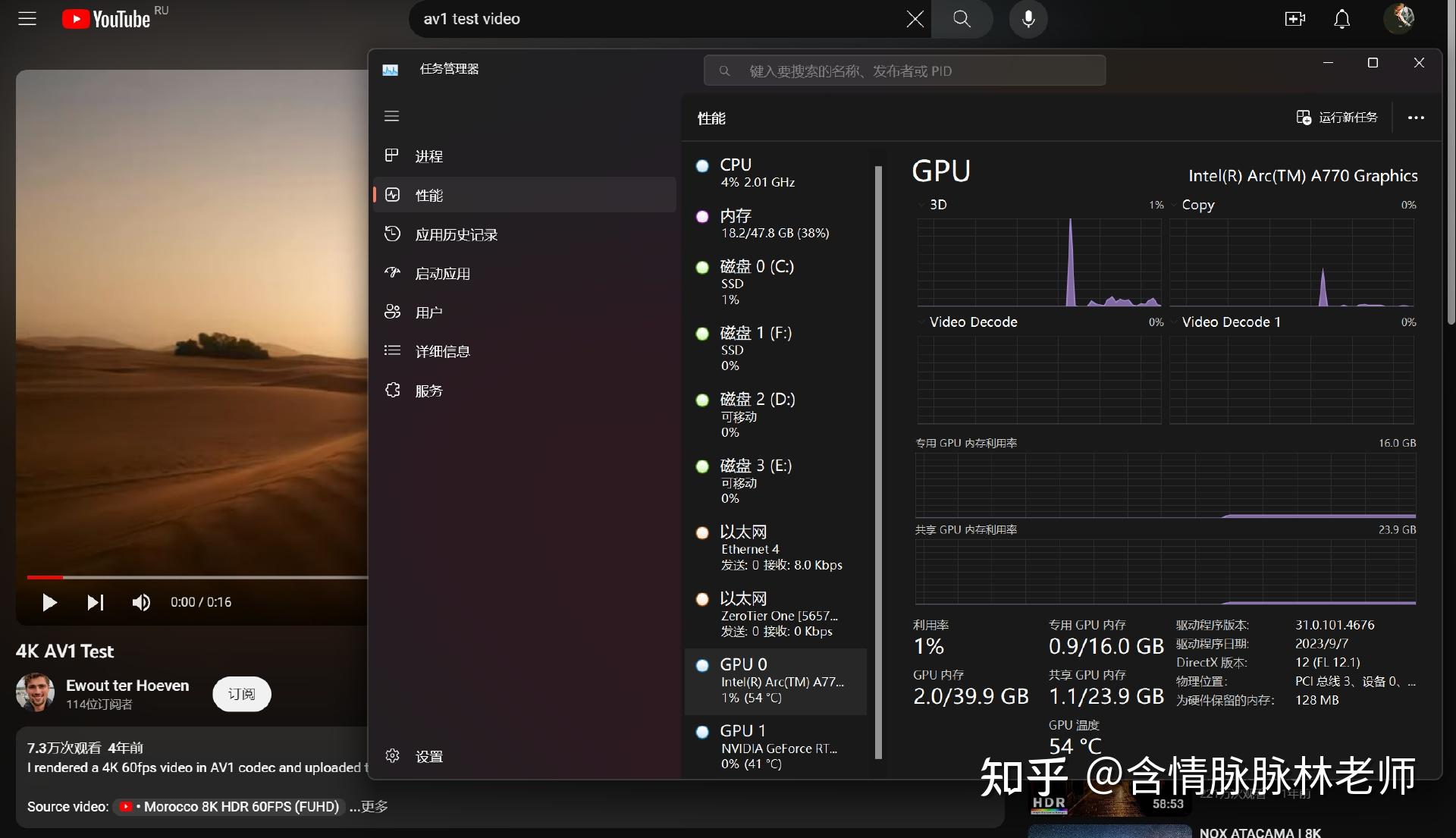This screenshot has height=838, width=1456.
Task: Click 运行新任务 button
Action: (x=1338, y=118)
